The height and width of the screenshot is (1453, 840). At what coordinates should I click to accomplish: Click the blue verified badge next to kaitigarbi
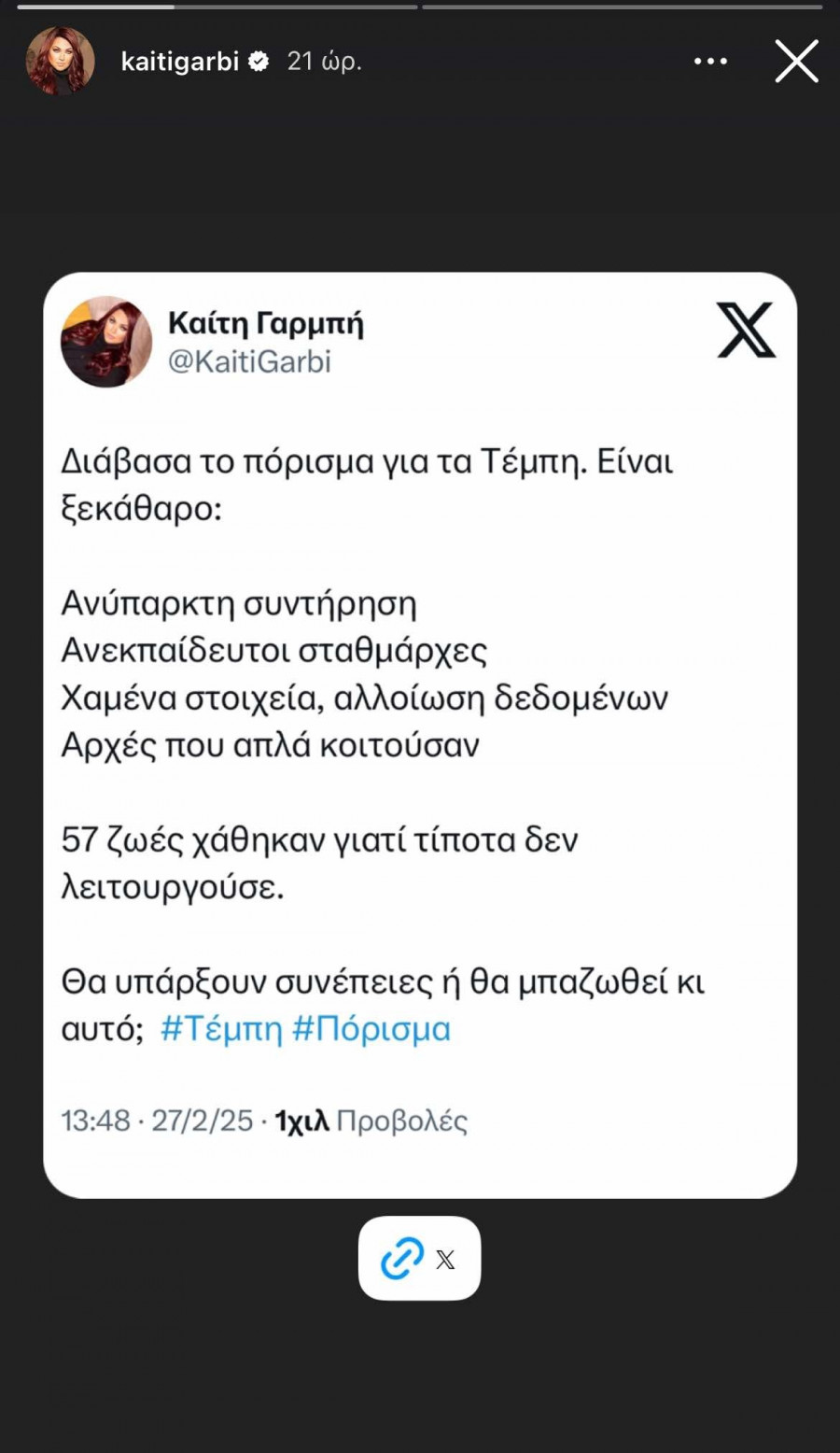[x=259, y=62]
